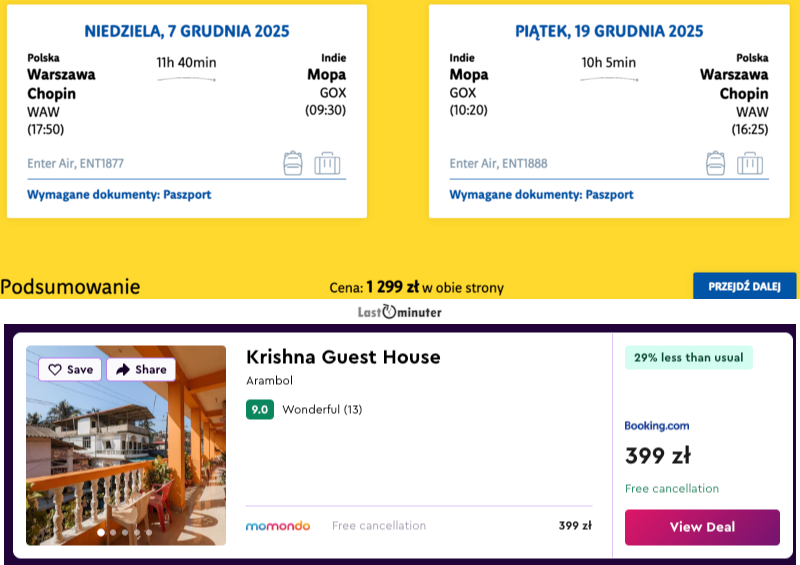This screenshot has width=800, height=565.
Task: Click the Wonderful (13) reviews text
Action: coord(322,409)
